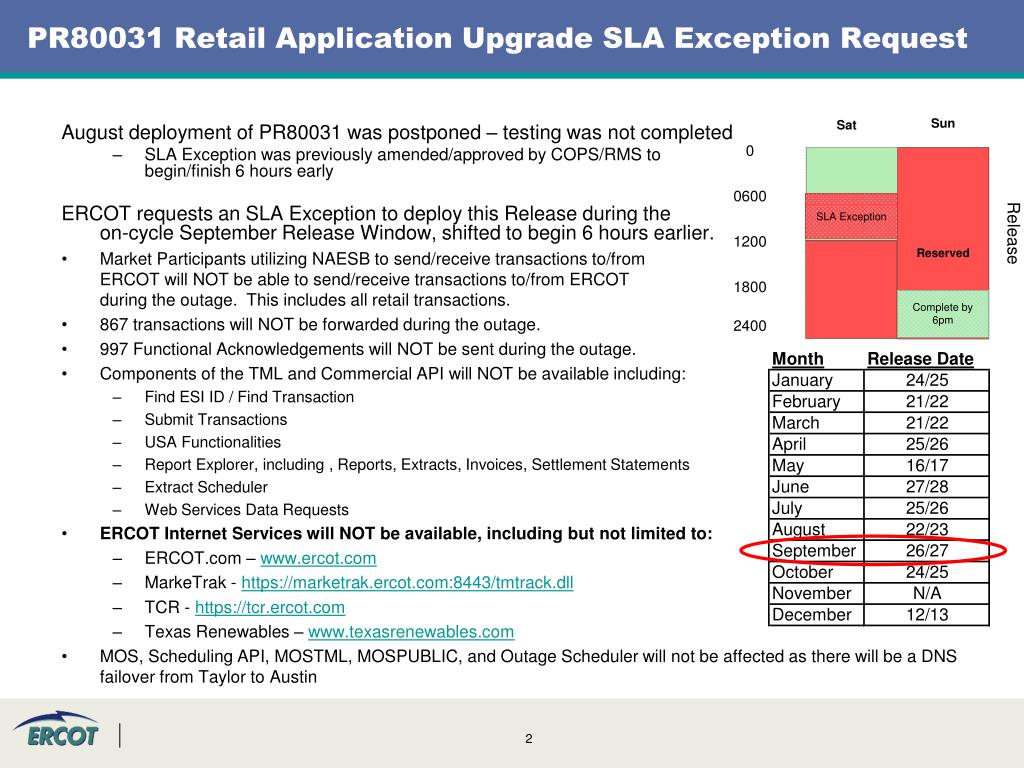Screen dimensions: 1024x768
Task: Click the 0600 time label
Action: 750,197
